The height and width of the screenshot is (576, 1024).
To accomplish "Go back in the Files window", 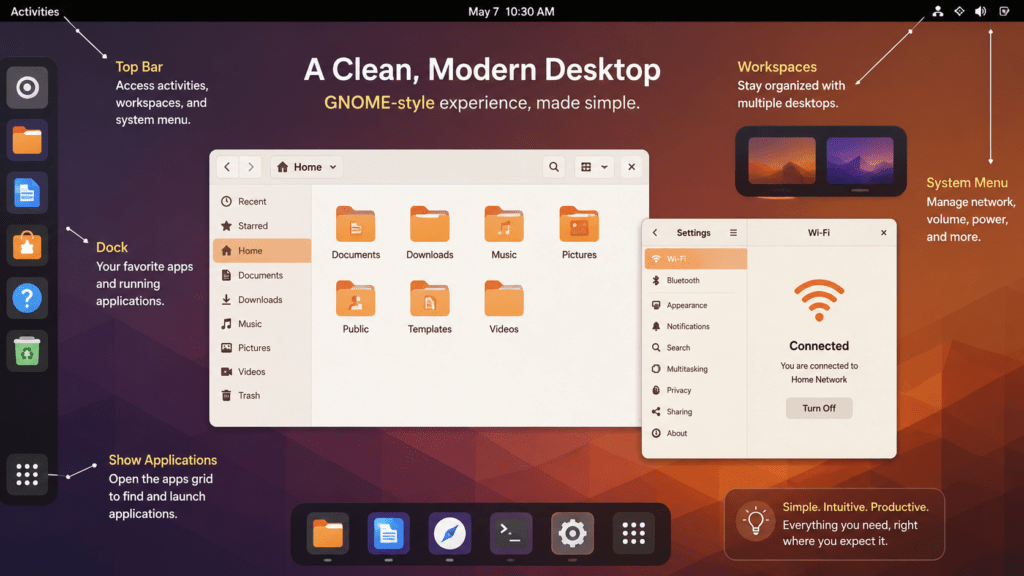I will (x=227, y=167).
